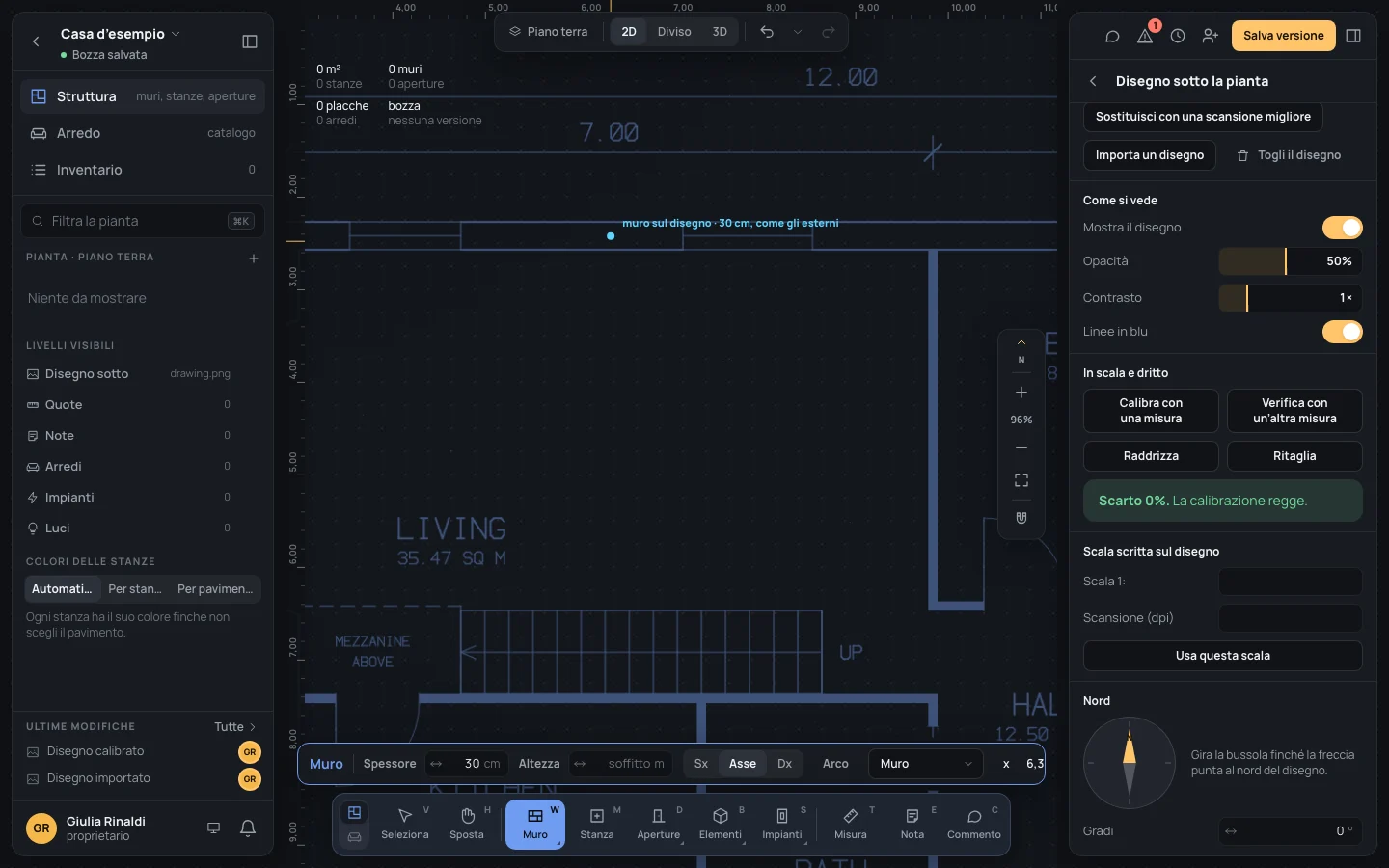The width and height of the screenshot is (1389, 868).
Task: Click Usa questa scala
Action: coord(1223,656)
